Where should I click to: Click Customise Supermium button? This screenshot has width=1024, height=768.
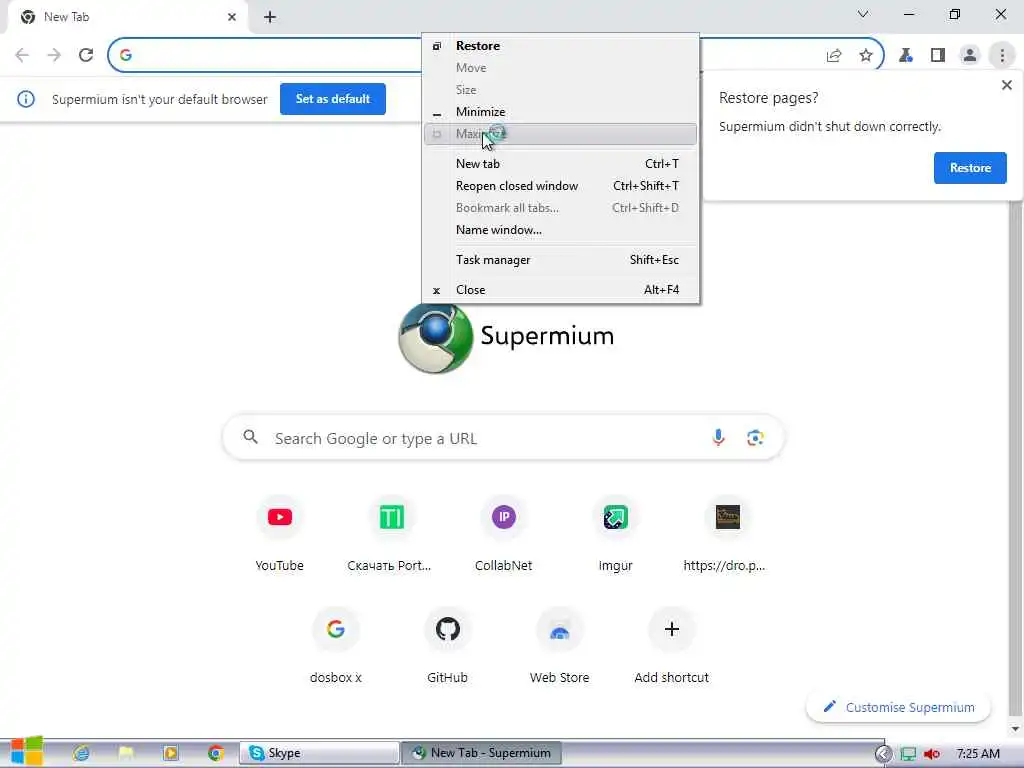(x=899, y=707)
